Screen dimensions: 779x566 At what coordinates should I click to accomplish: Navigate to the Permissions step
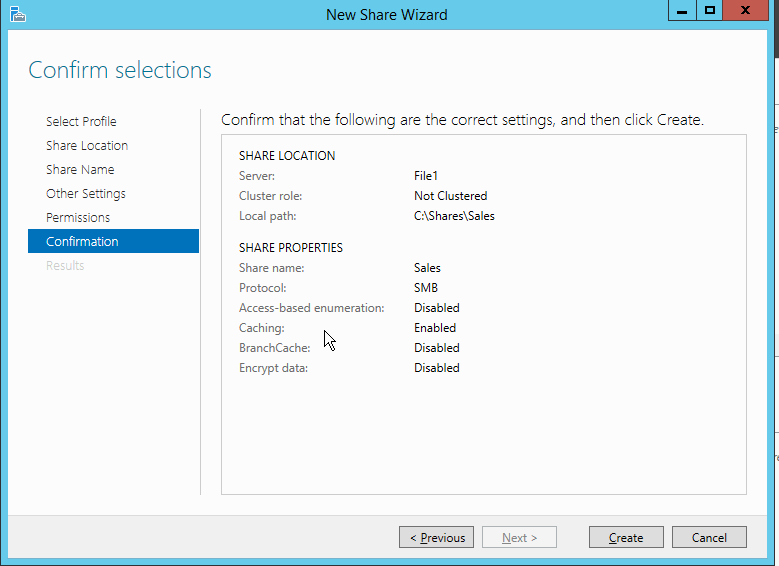pos(78,217)
